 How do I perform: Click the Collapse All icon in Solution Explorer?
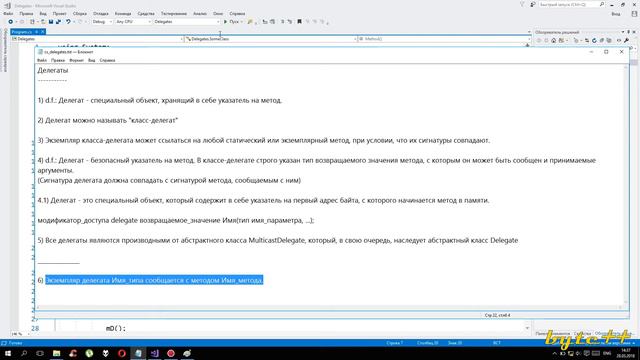602,40
